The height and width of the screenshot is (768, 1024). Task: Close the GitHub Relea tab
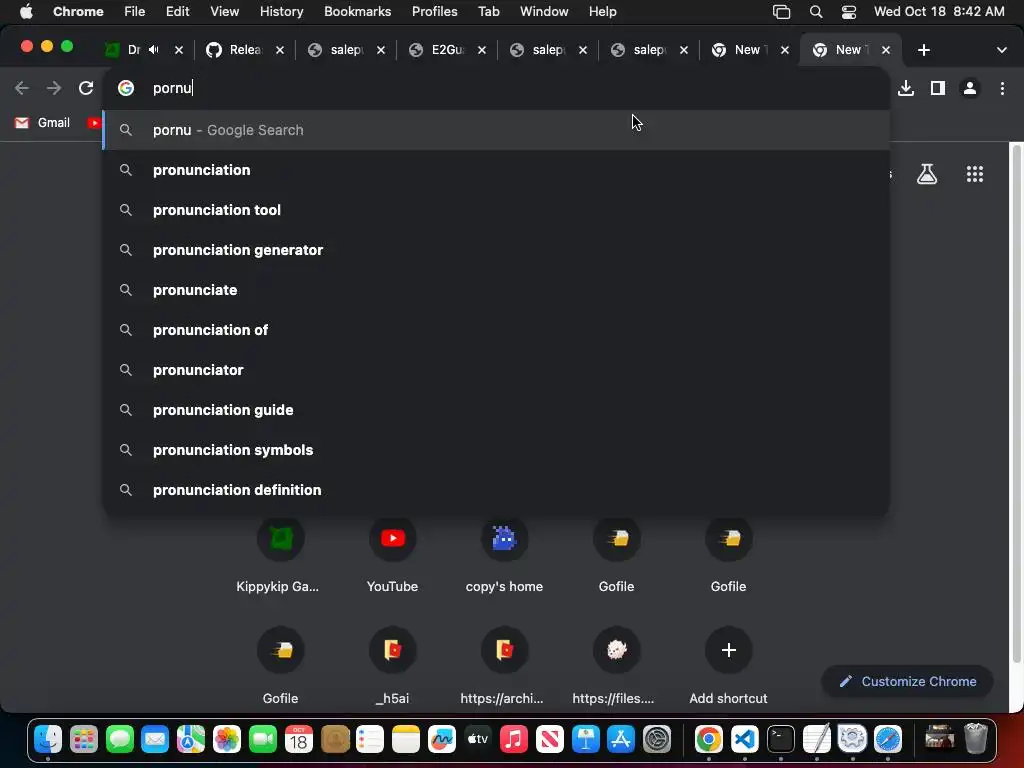(280, 50)
